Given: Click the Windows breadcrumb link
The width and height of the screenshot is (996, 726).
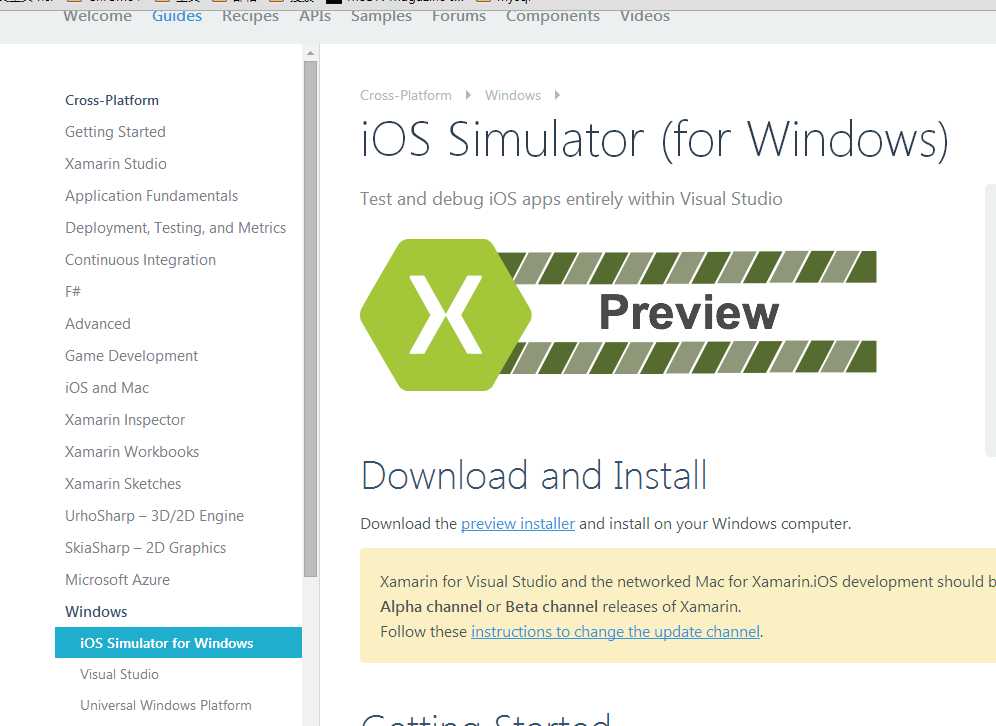Looking at the screenshot, I should click(x=513, y=95).
